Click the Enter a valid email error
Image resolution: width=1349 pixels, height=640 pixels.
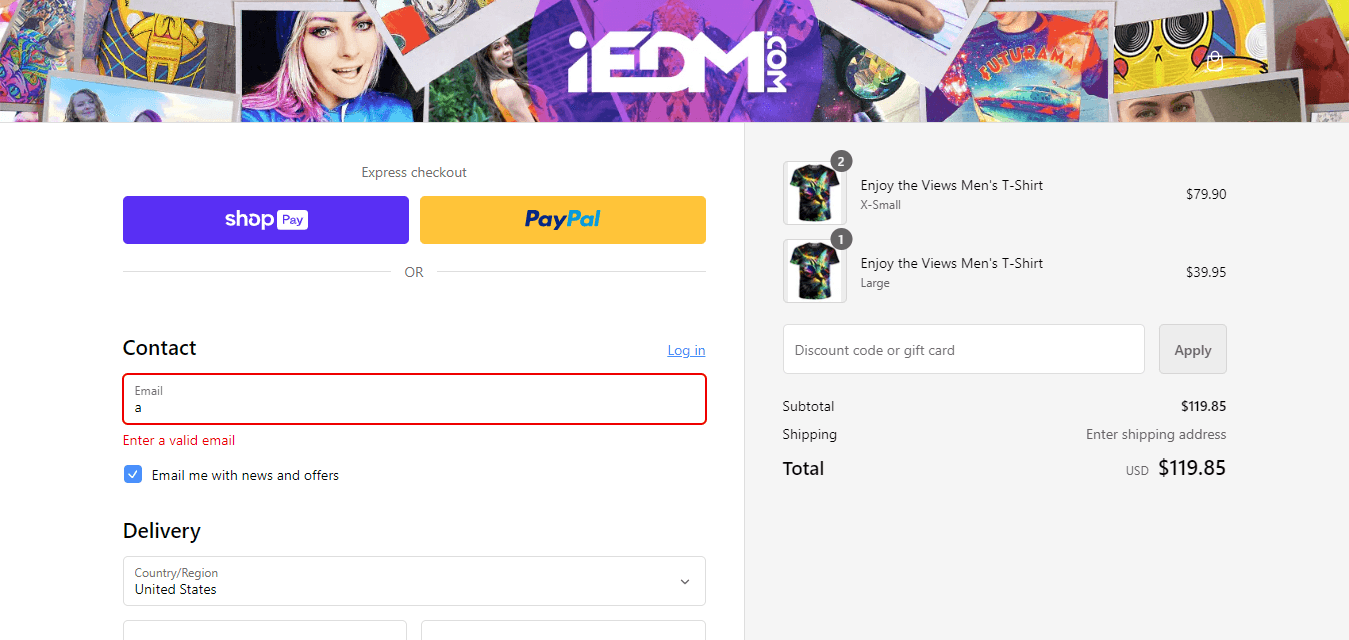179,440
